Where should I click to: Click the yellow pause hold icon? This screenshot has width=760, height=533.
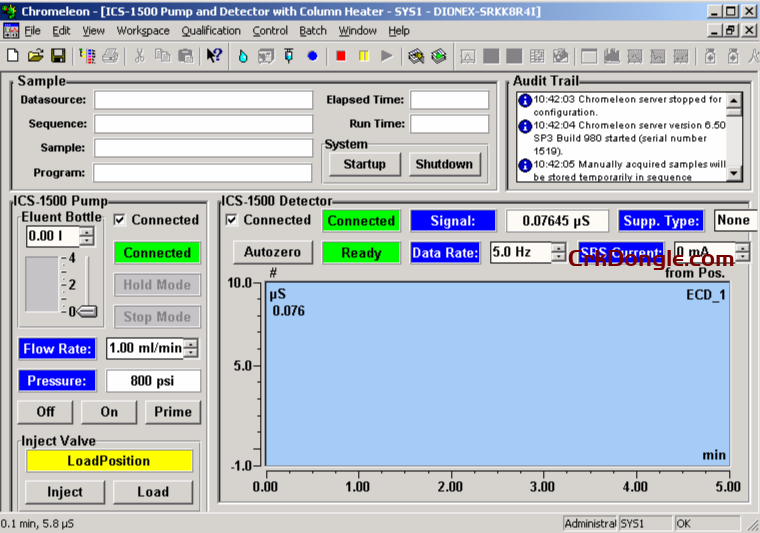pyautogui.click(x=364, y=56)
